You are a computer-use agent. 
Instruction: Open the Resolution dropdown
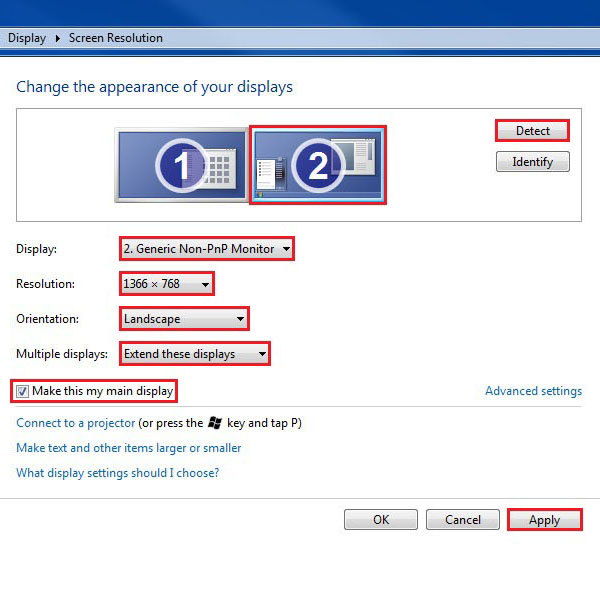[x=166, y=284]
